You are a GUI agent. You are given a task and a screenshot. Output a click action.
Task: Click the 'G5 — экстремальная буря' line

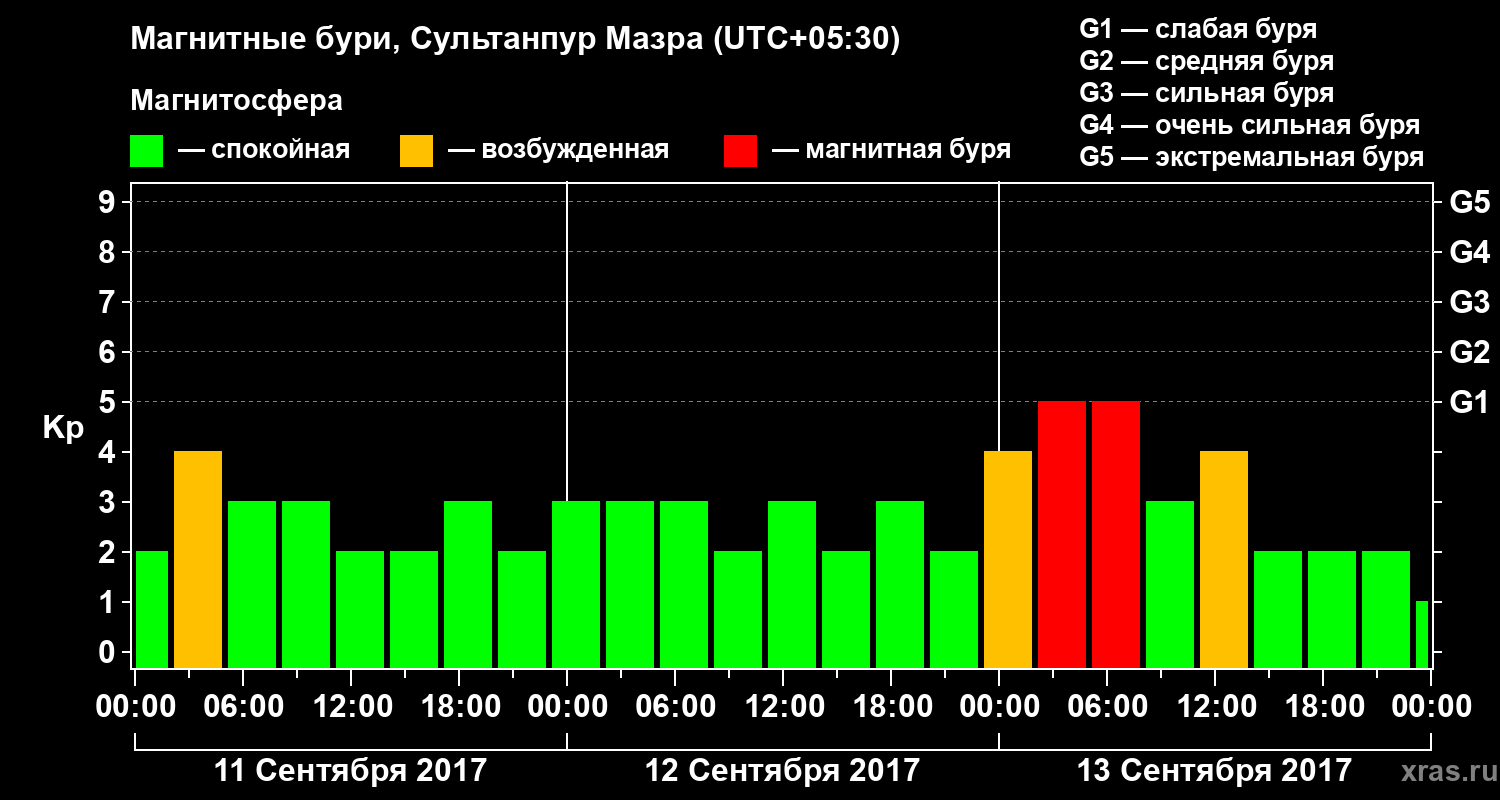tap(1251, 157)
